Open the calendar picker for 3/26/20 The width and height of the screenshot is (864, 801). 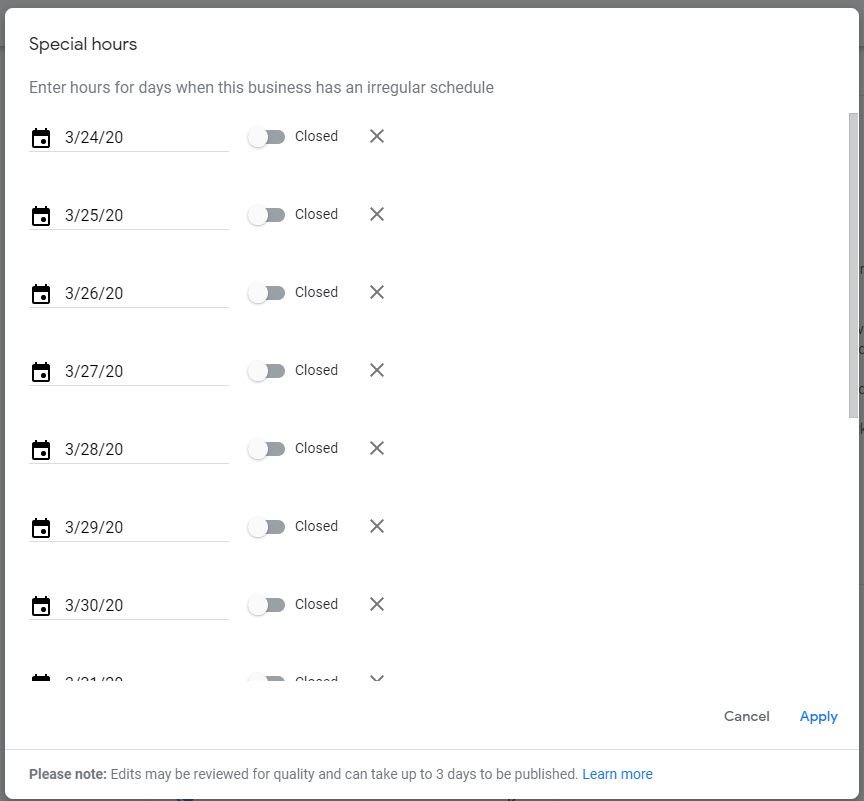tap(41, 294)
